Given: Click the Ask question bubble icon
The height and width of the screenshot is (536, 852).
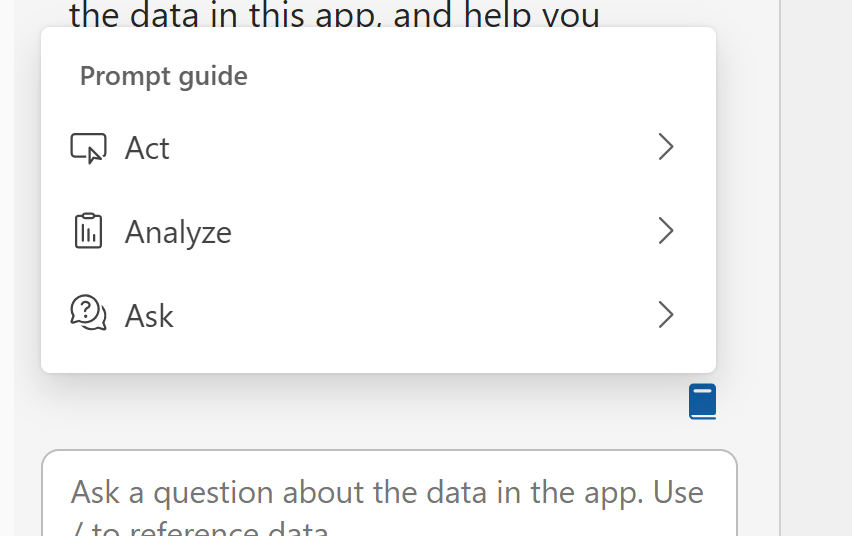Looking at the screenshot, I should click(88, 315).
